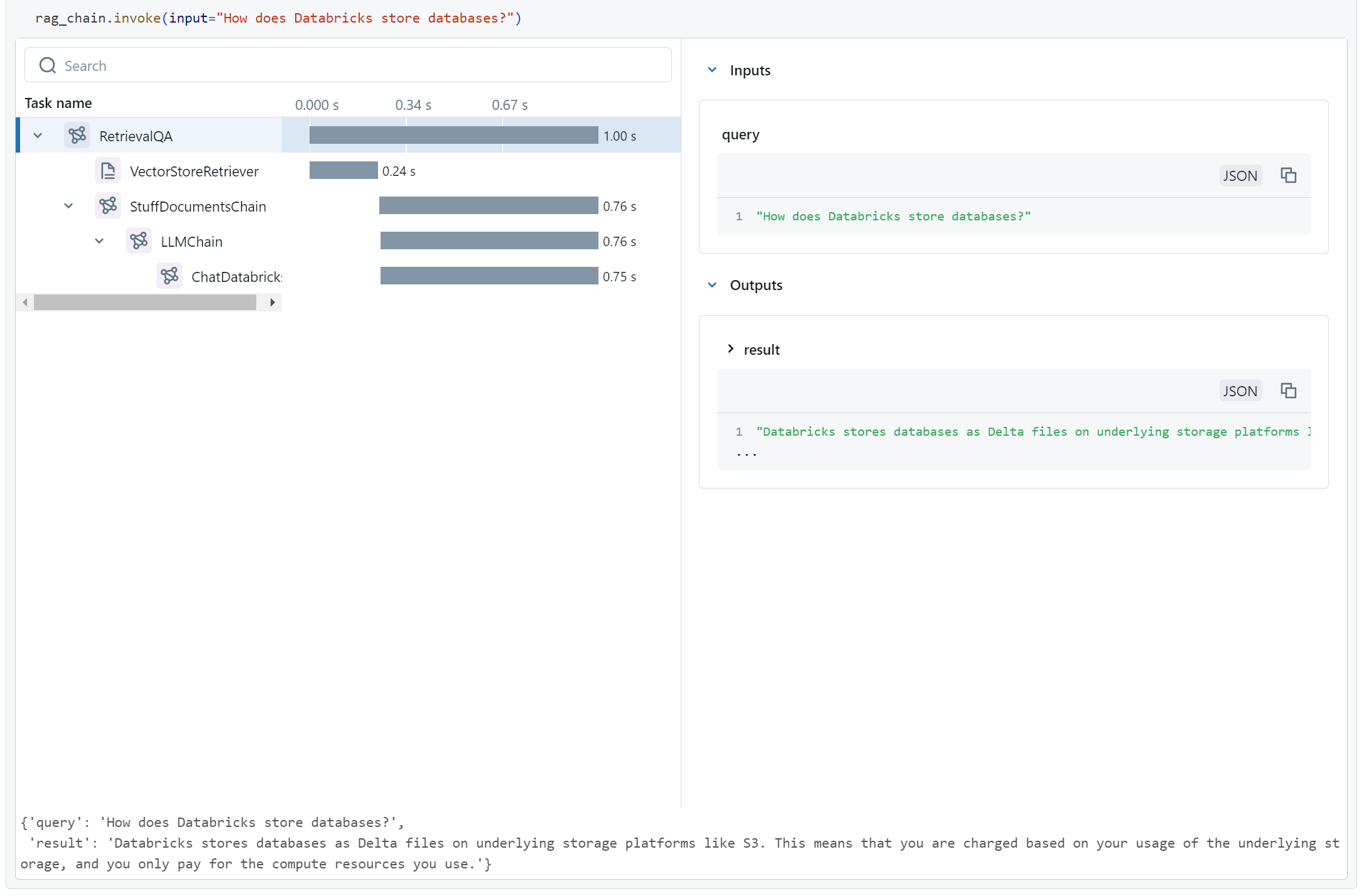Toggle JSON view for query input

pyautogui.click(x=1240, y=176)
